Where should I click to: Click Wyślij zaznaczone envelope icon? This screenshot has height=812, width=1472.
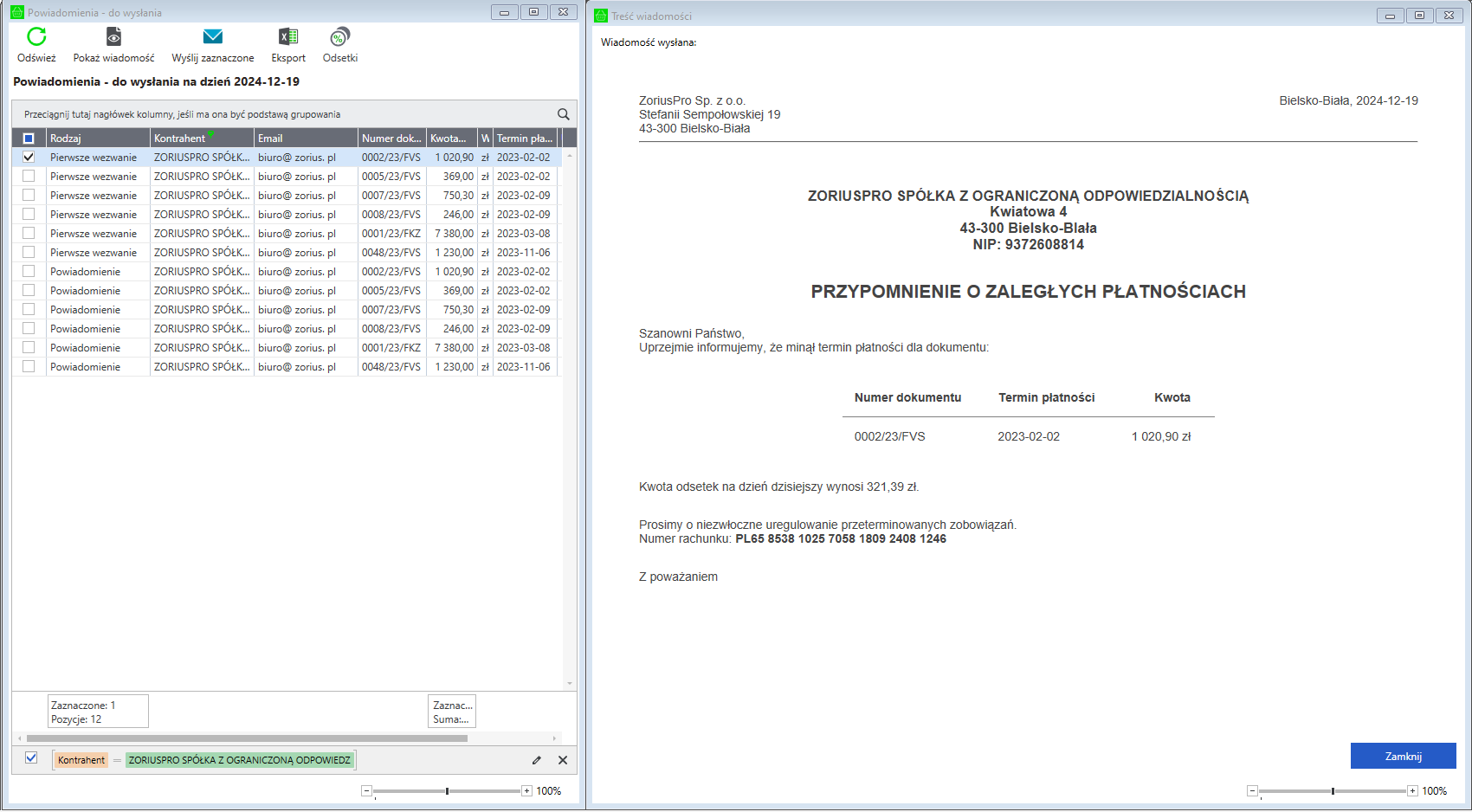[x=213, y=36]
